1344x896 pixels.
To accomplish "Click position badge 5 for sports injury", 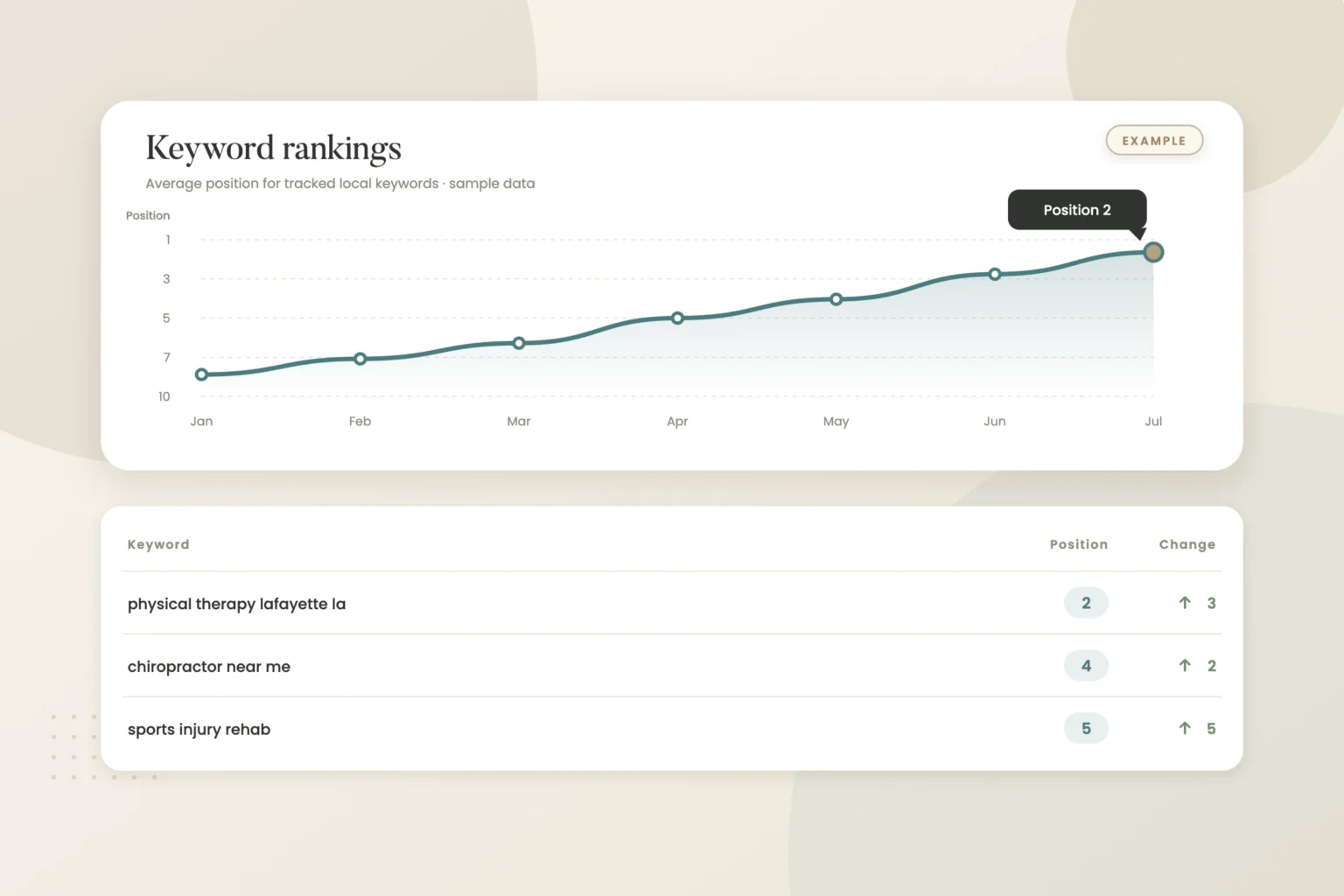I will pyautogui.click(x=1086, y=728).
